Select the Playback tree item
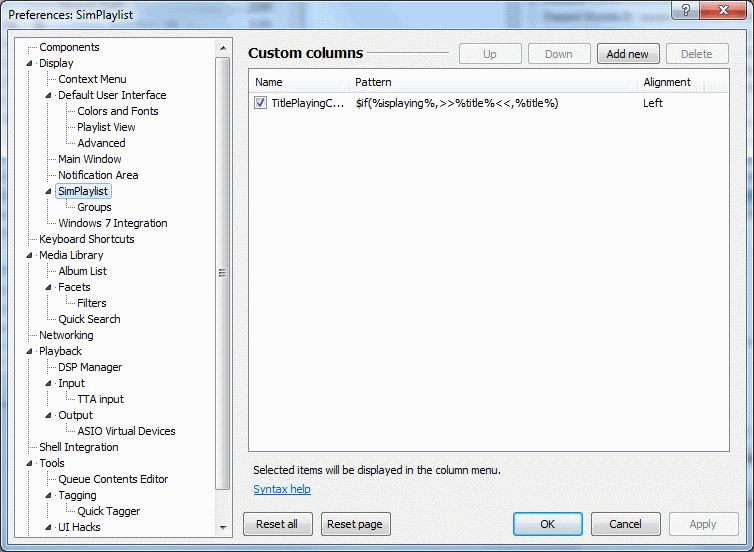This screenshot has width=754, height=552. (61, 351)
